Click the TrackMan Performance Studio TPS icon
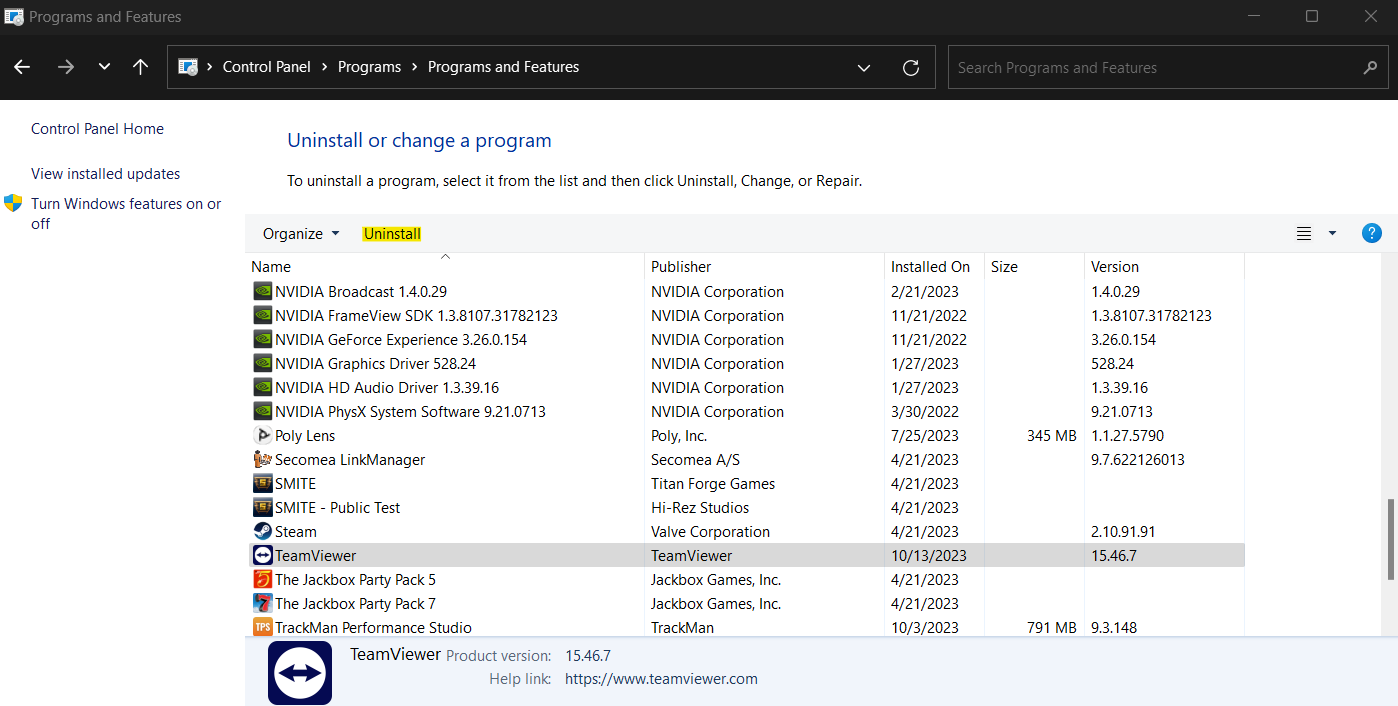Screen dimensions: 1398x706 (x=261, y=627)
